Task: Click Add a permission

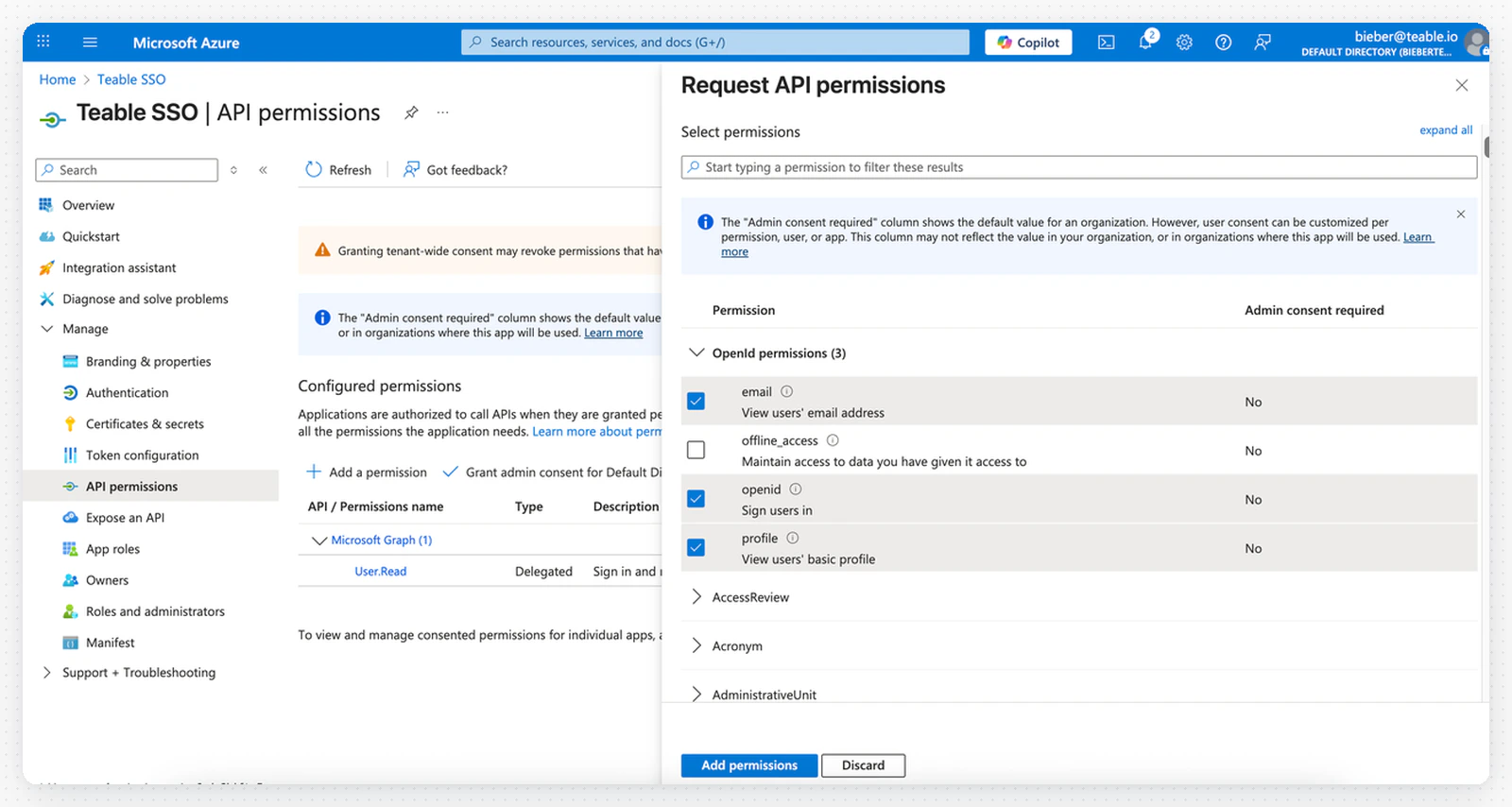Action: pyautogui.click(x=367, y=472)
